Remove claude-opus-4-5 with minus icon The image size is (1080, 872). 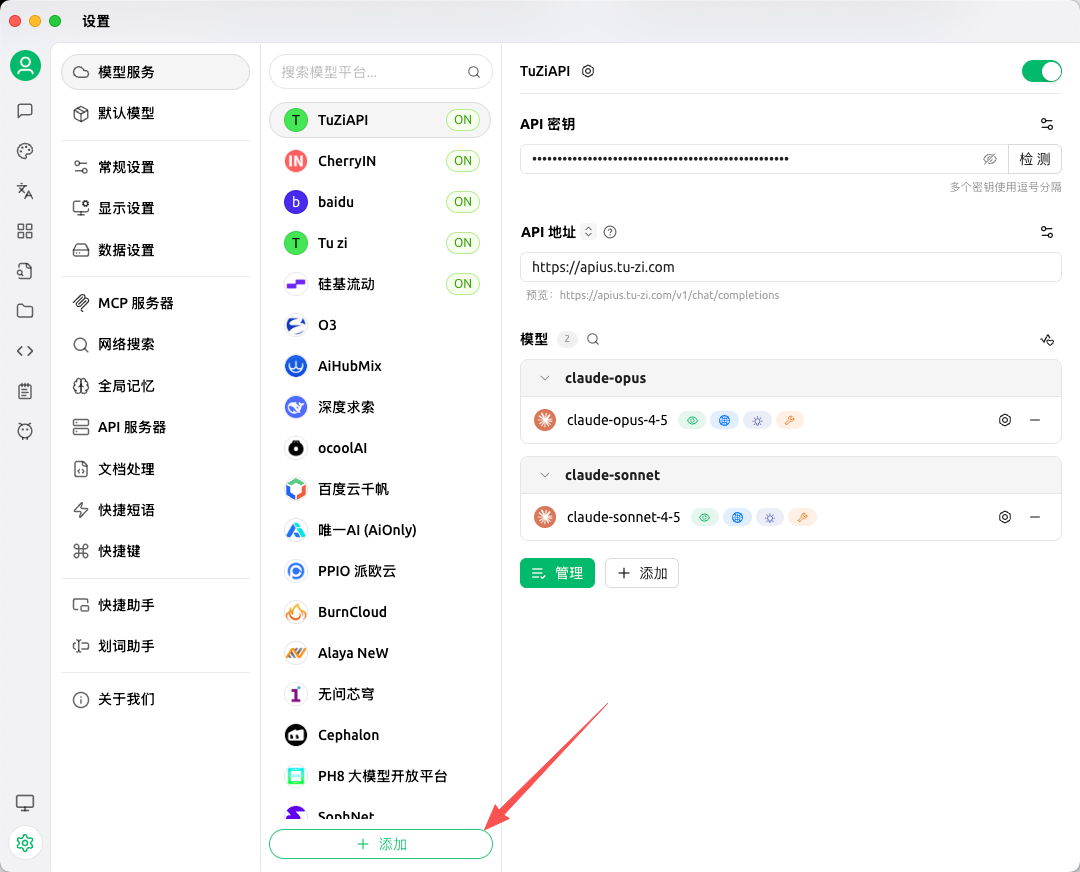pos(1035,420)
